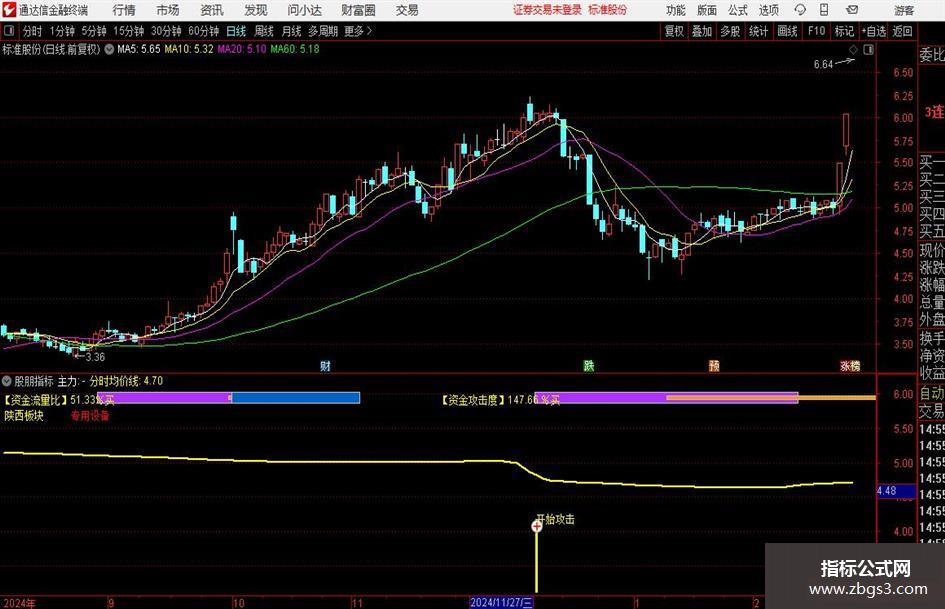Screen dimensions: 945x609
Task: Open the 功能 menu
Action: pos(676,10)
